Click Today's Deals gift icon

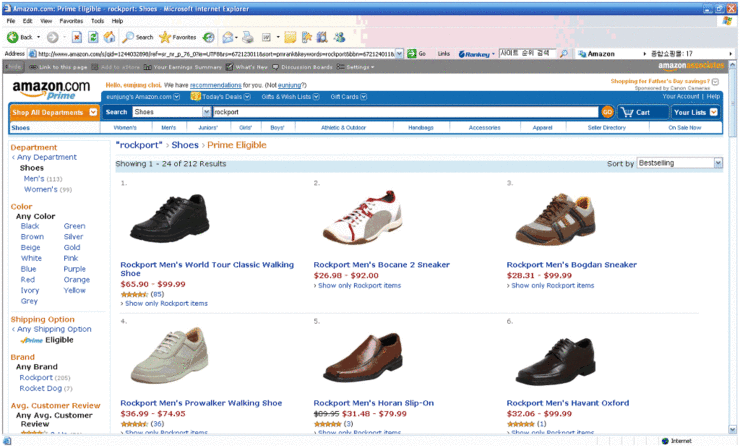tap(195, 96)
